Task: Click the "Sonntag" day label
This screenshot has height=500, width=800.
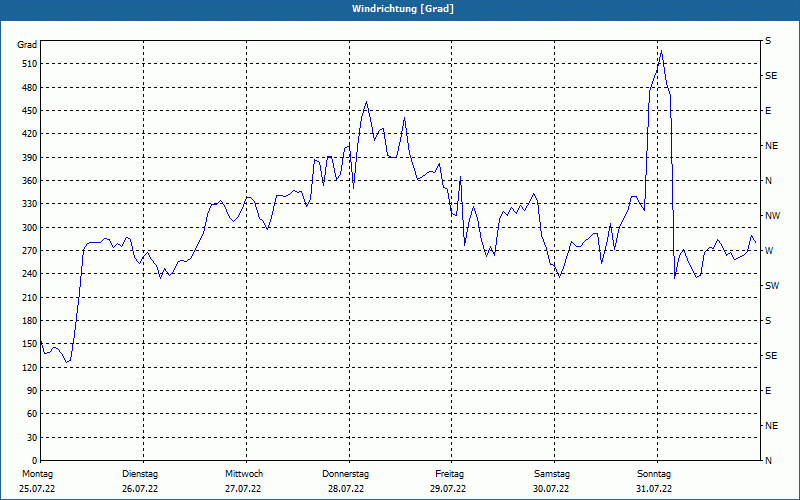Action: 654,474
